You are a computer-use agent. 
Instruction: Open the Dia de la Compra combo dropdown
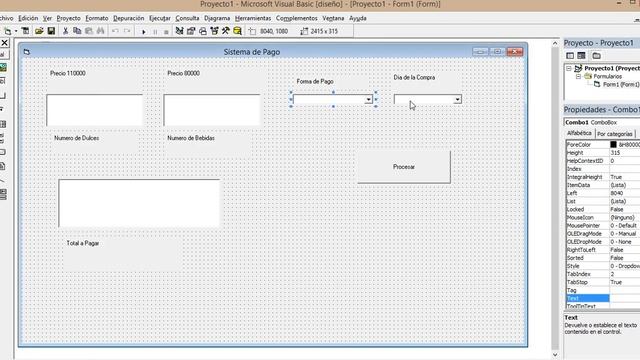[457, 100]
